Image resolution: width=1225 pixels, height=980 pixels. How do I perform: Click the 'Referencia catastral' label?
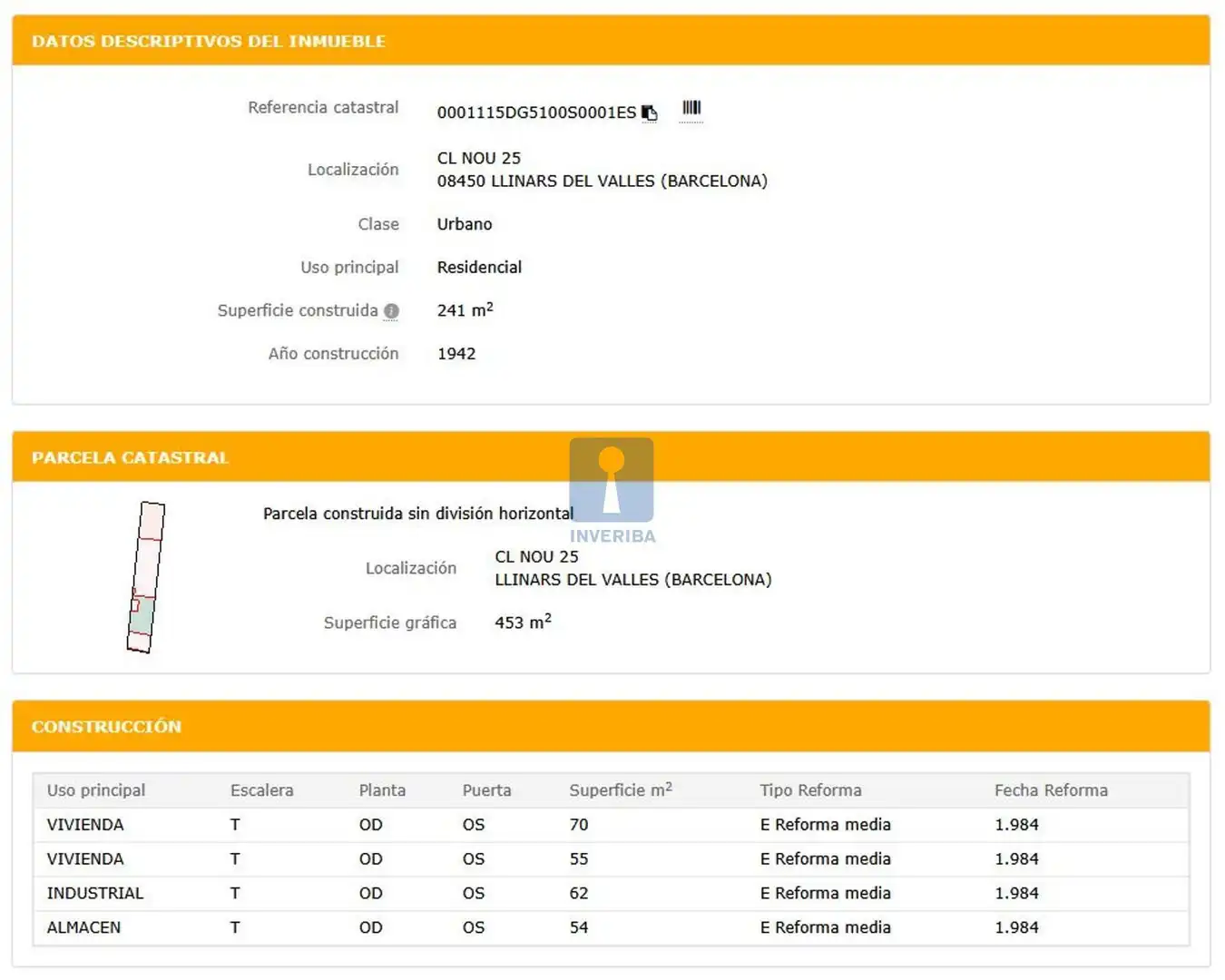tap(323, 108)
